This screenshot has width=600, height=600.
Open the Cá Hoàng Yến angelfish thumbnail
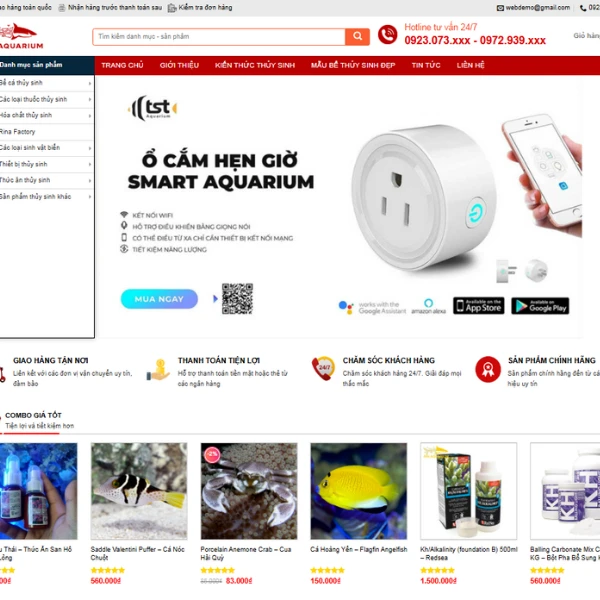click(x=359, y=491)
